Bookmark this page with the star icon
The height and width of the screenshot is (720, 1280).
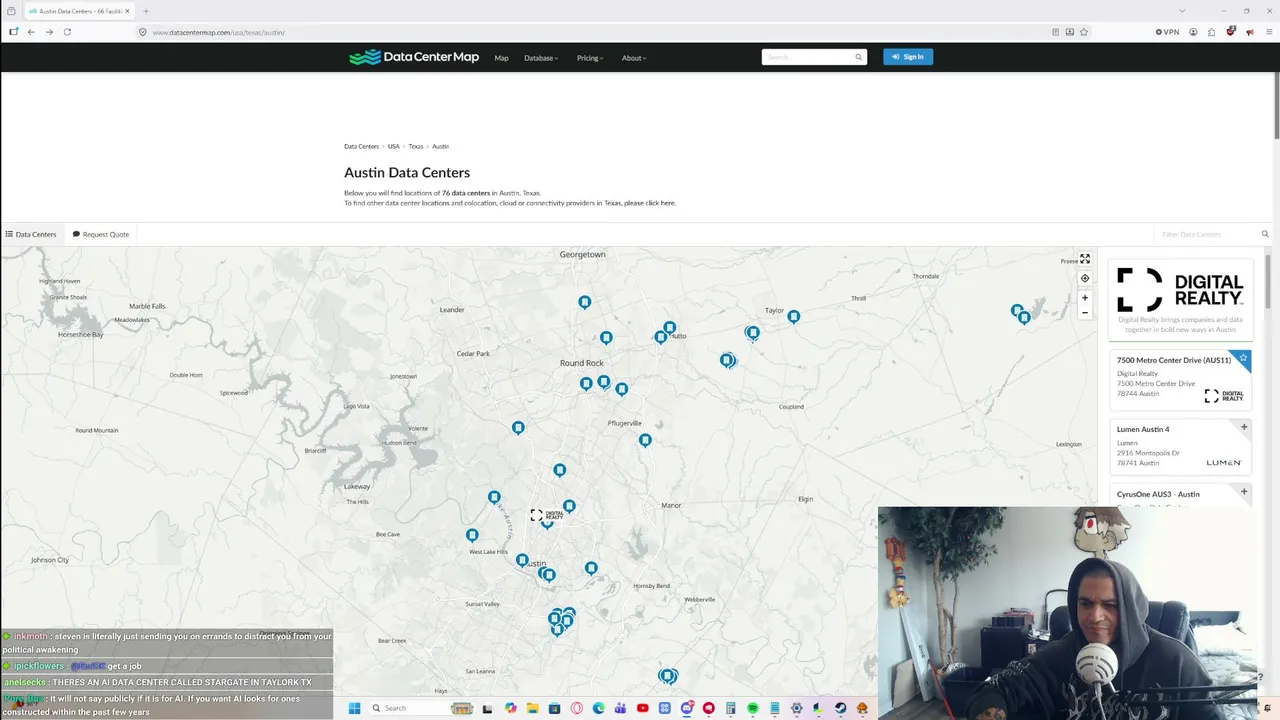coord(1084,32)
